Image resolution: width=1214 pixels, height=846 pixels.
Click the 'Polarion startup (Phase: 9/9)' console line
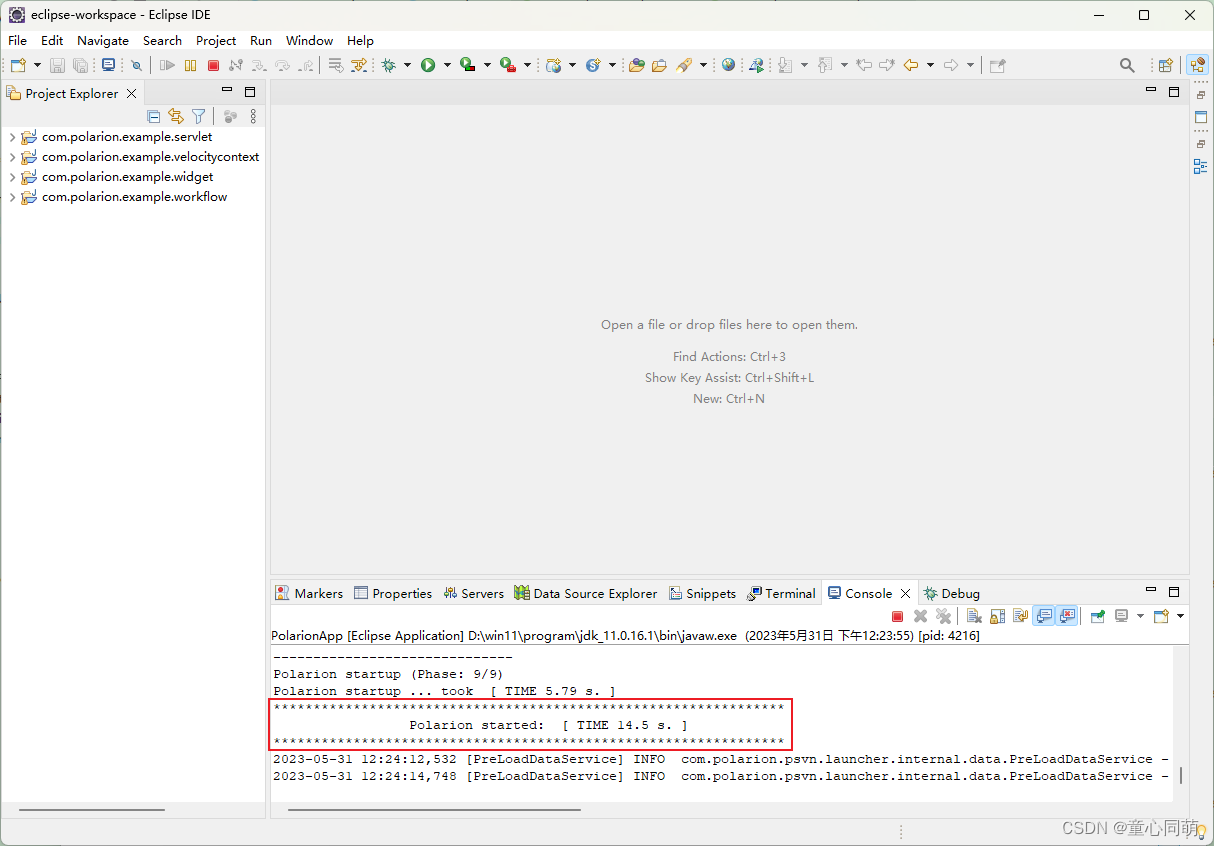pyautogui.click(x=388, y=674)
